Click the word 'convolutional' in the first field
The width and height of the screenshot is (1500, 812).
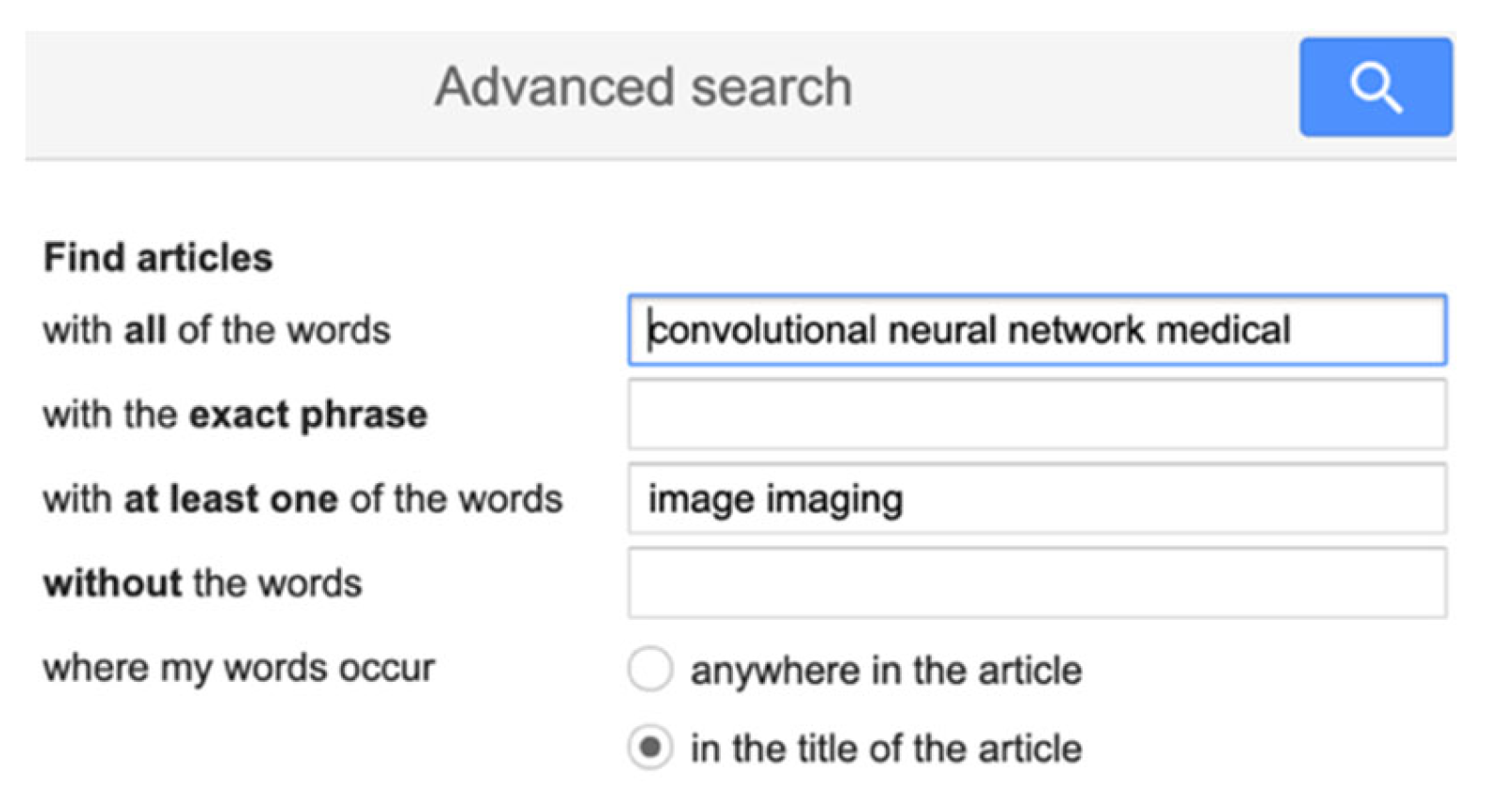click(x=763, y=331)
